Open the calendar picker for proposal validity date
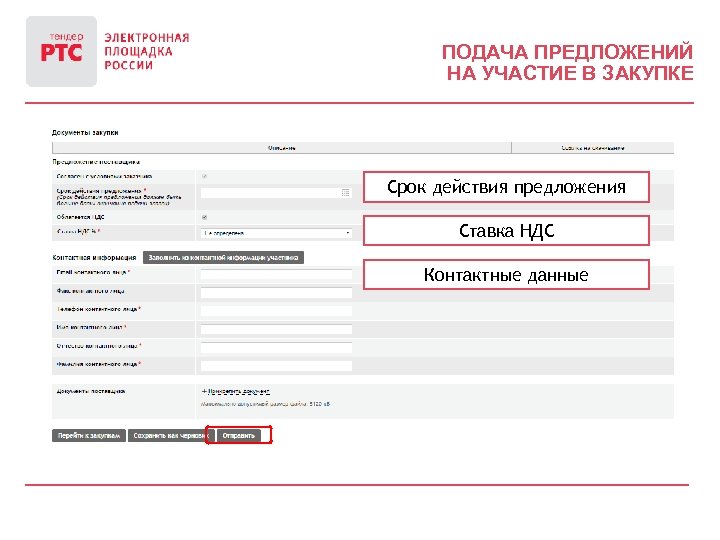Image resolution: width=720 pixels, height=540 pixels. tap(346, 192)
